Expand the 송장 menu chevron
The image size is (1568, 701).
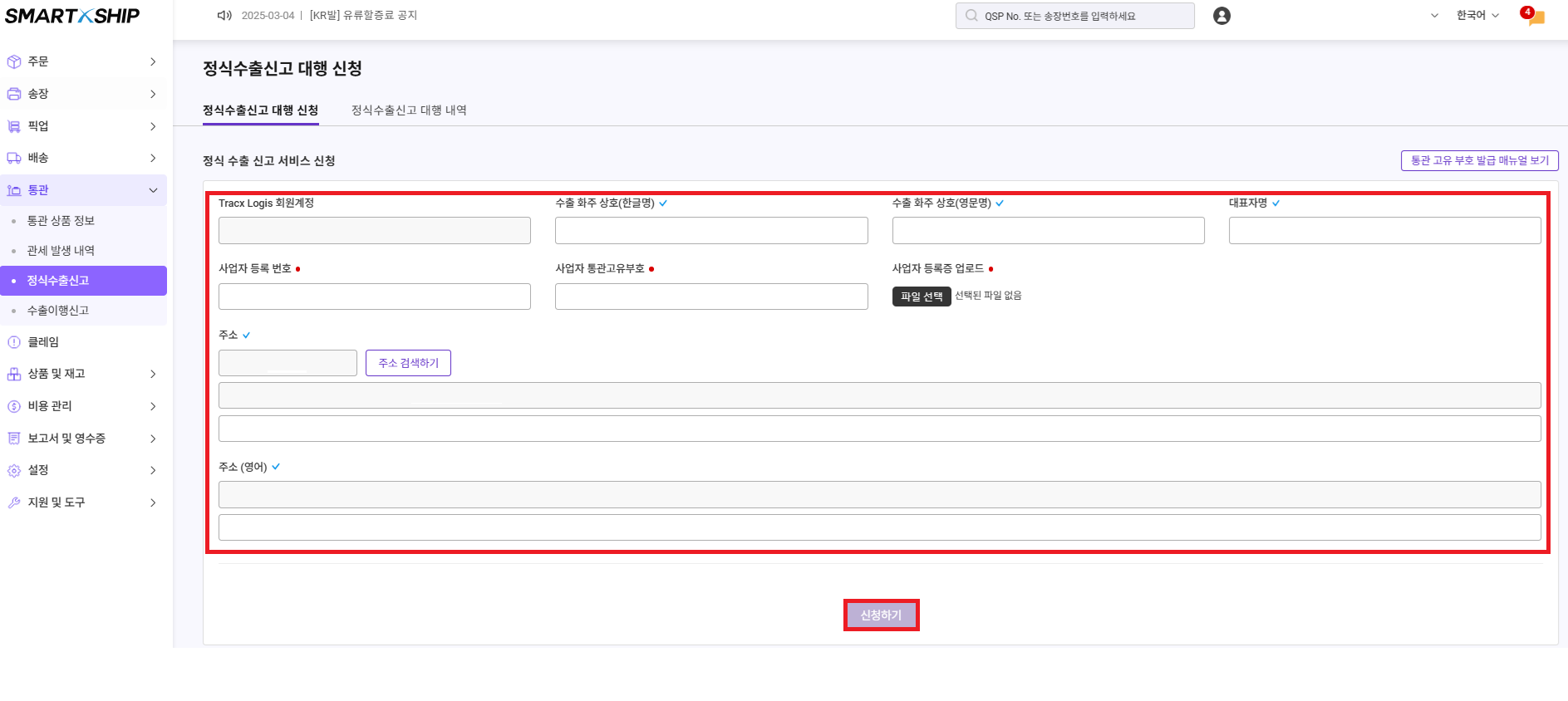coord(153,94)
